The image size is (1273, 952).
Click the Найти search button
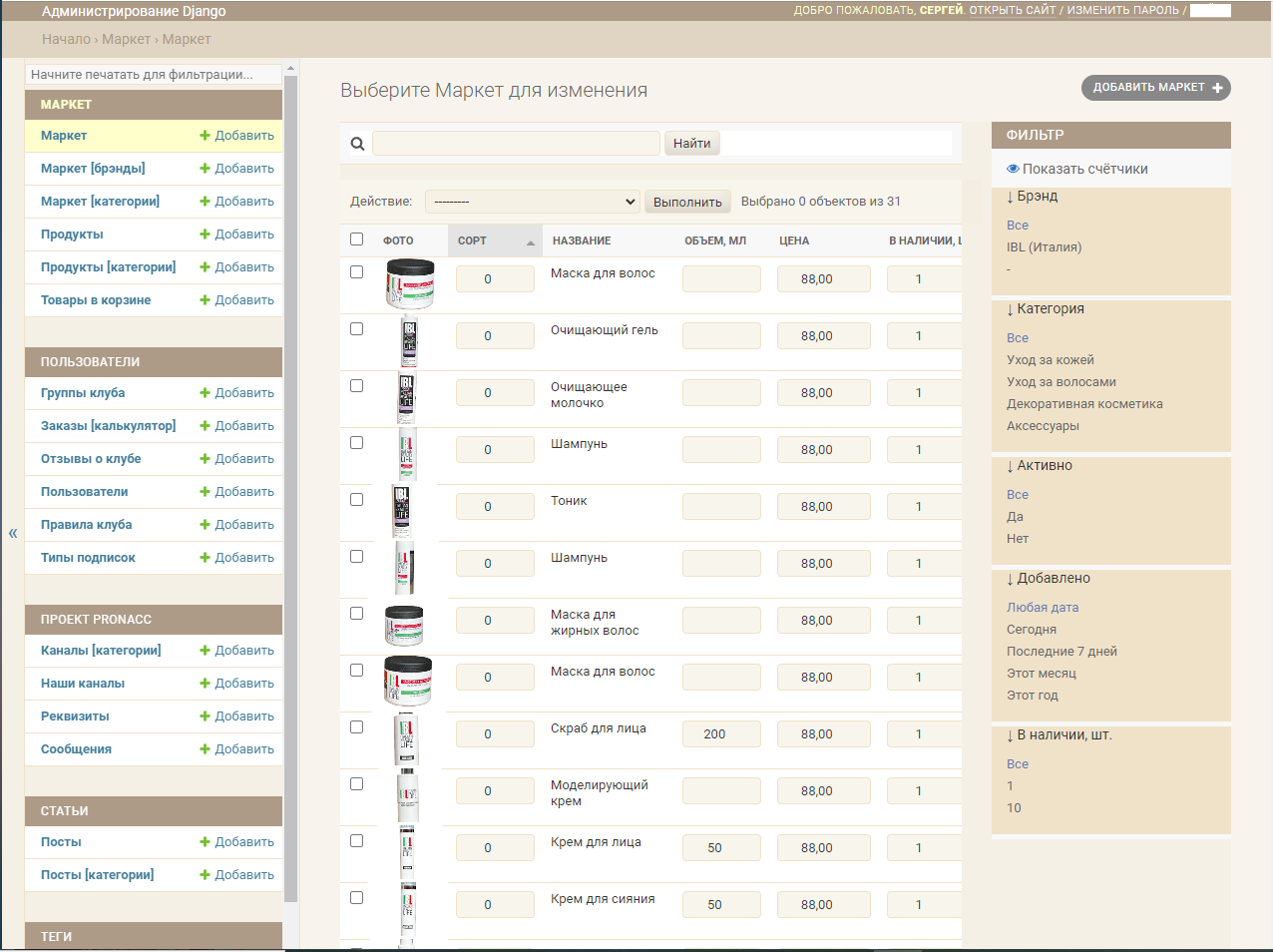pos(691,144)
